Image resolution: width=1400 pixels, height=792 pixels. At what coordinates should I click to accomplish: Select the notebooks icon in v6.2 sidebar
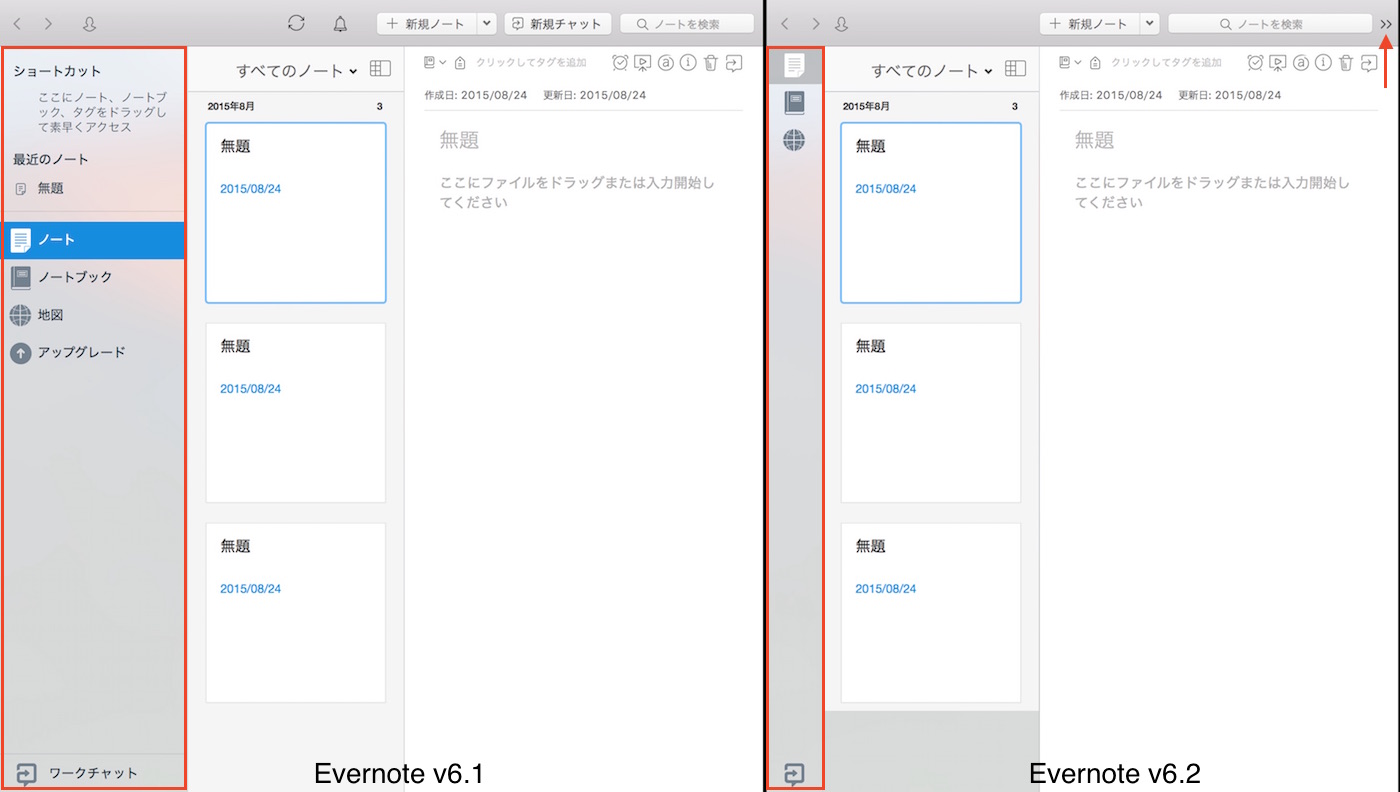794,103
